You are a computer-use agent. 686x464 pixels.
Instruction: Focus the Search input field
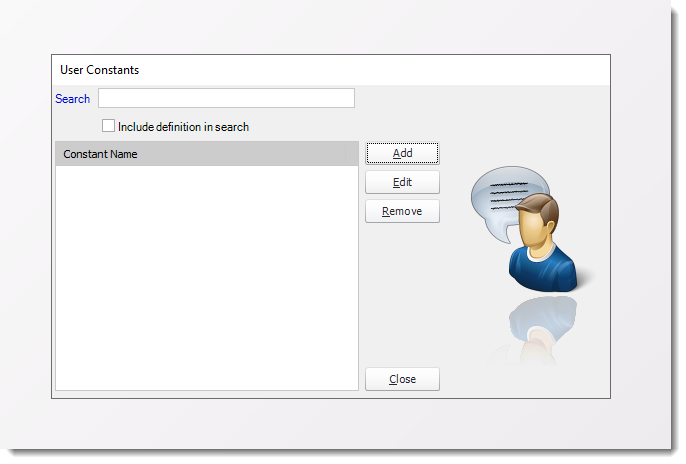226,98
